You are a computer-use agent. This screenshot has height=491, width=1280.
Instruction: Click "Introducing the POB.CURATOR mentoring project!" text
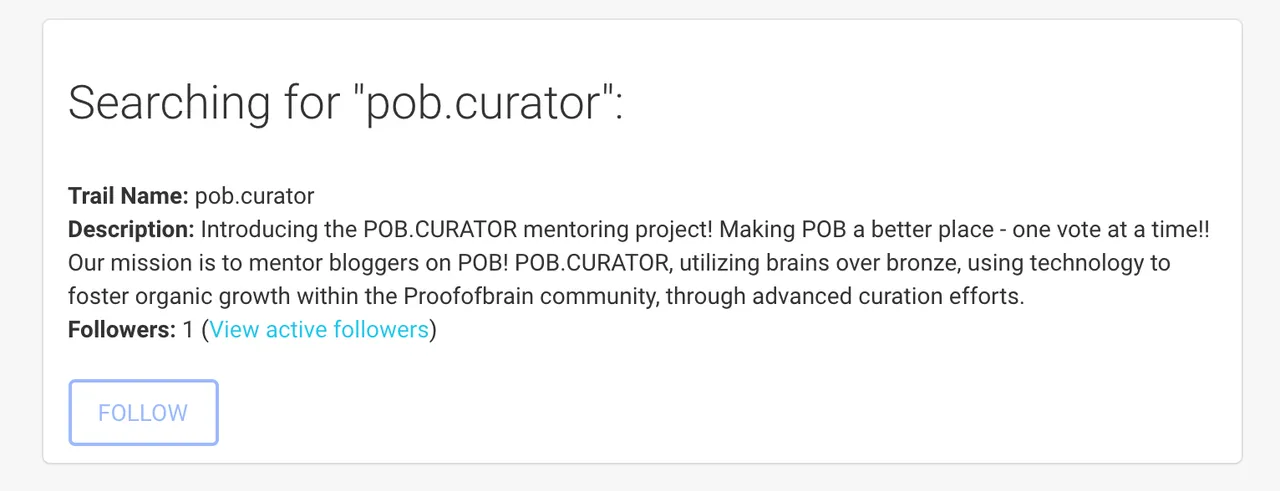click(x=457, y=229)
